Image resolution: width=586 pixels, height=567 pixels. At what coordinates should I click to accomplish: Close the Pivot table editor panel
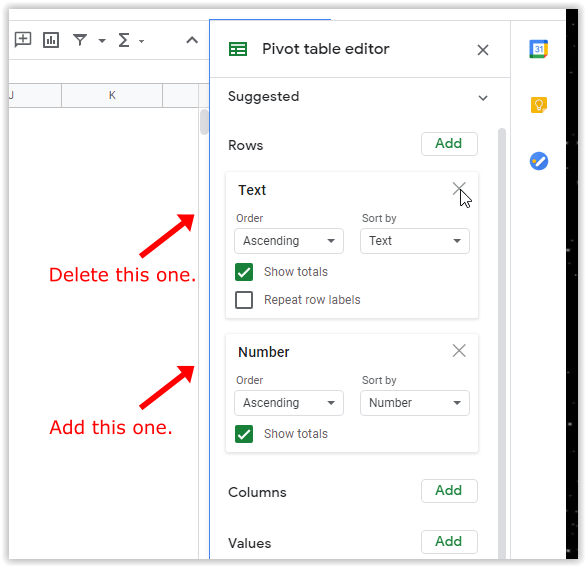pyautogui.click(x=483, y=50)
